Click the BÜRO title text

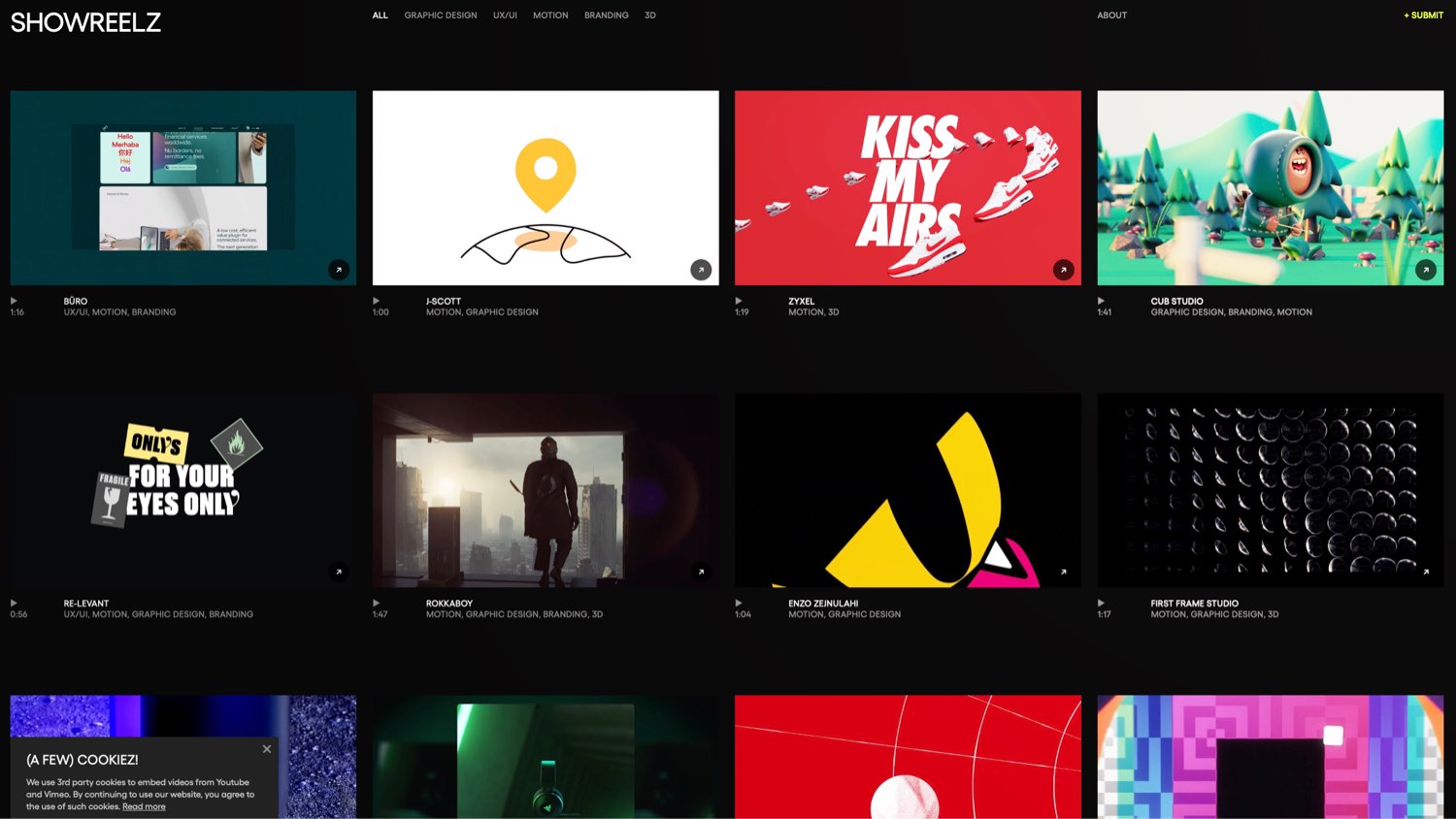[76, 301]
